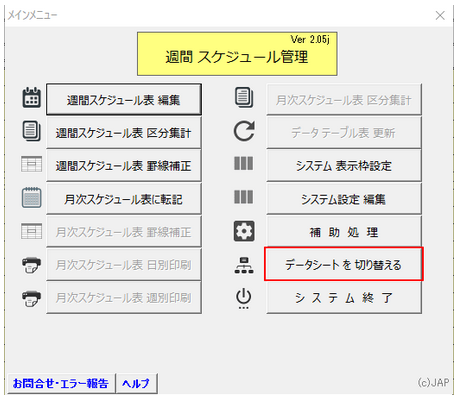Open 週間スケジュール表 編集
Screen dimensions: 456x399
coord(124,99)
